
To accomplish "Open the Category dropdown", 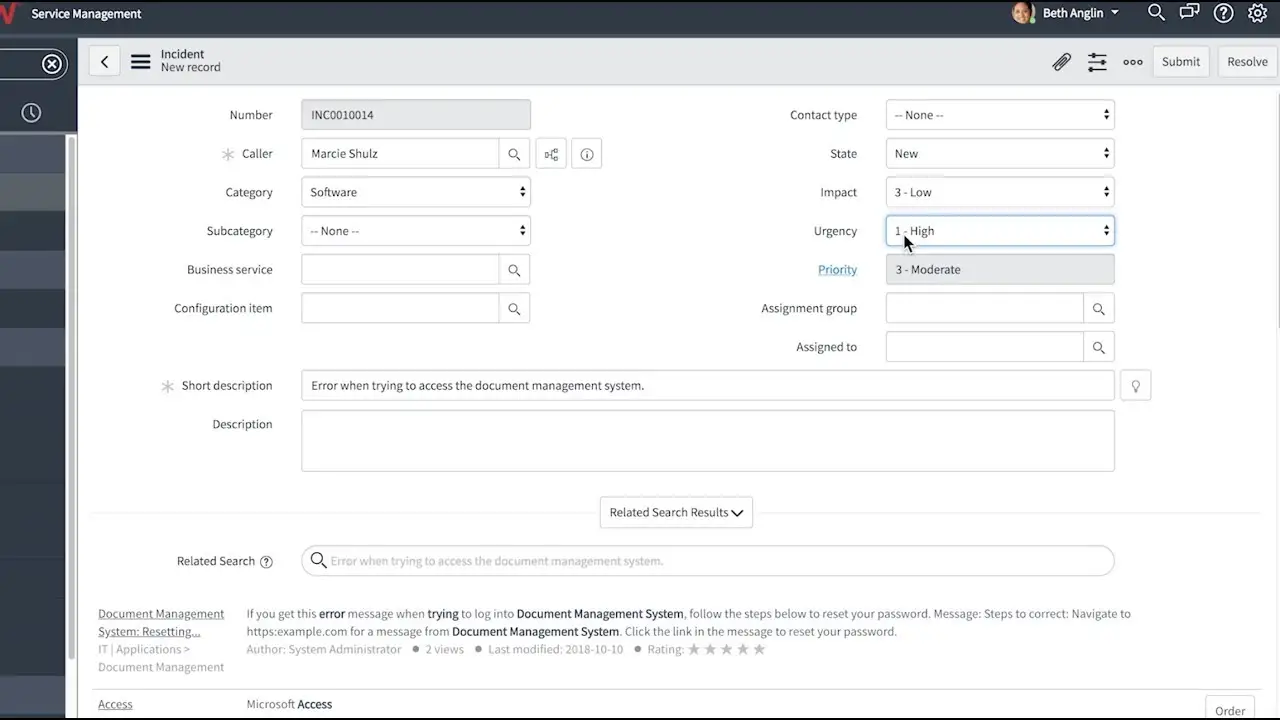I will click(415, 192).
